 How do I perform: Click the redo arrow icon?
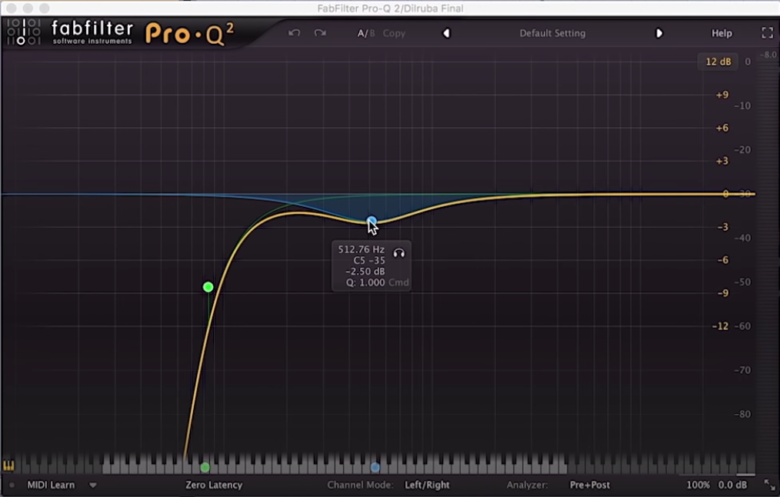coord(320,33)
